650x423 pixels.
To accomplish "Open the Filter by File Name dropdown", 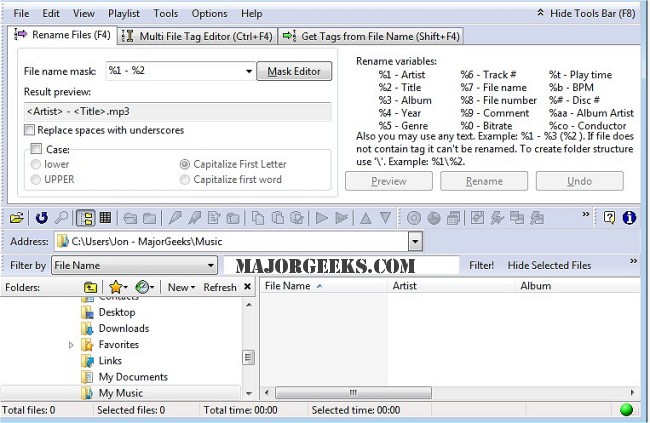I will (x=211, y=265).
